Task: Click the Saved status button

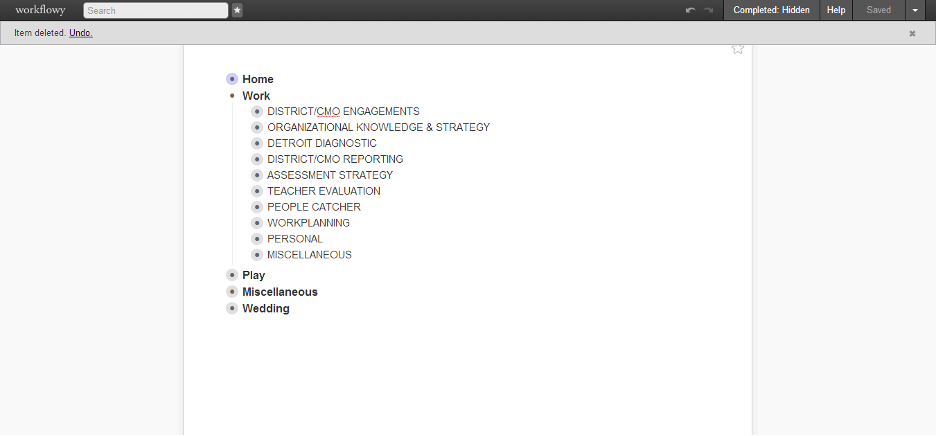Action: tap(878, 10)
